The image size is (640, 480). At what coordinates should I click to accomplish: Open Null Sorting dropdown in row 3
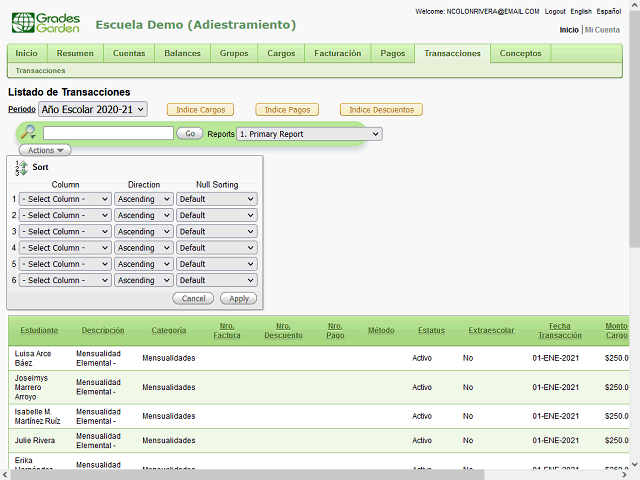pos(216,232)
